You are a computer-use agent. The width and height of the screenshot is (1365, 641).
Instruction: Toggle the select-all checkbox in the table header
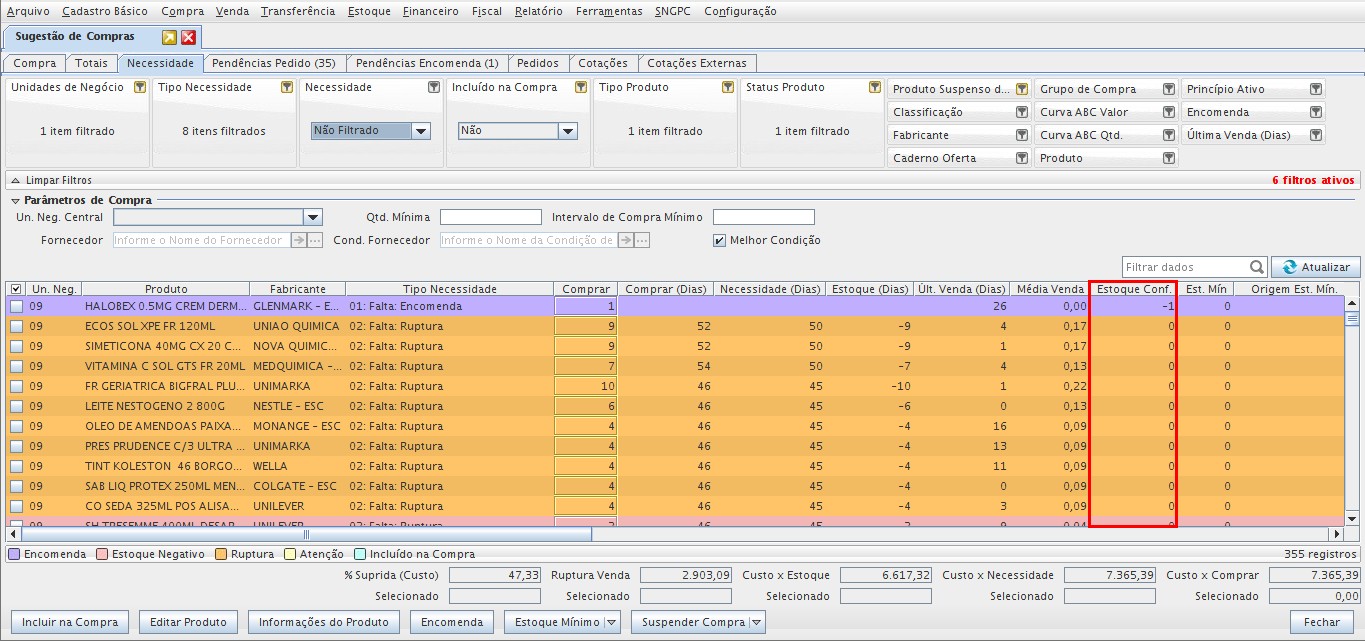[x=15, y=289]
